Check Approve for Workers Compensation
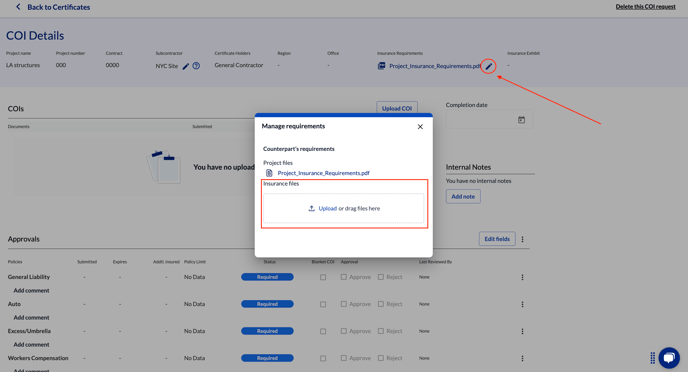This screenshot has width=688, height=372. click(344, 358)
